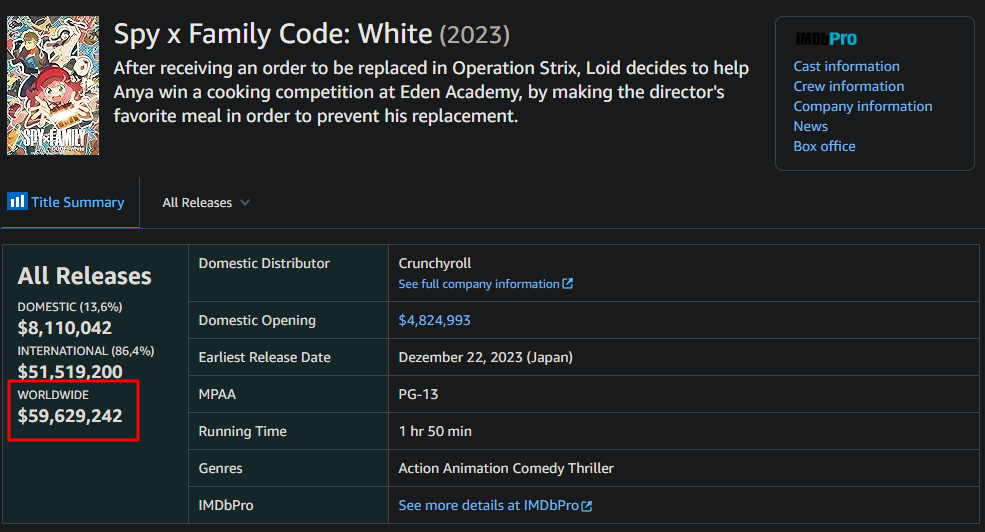Open the Crew information link
Image resolution: width=985 pixels, height=532 pixels.
pos(849,86)
